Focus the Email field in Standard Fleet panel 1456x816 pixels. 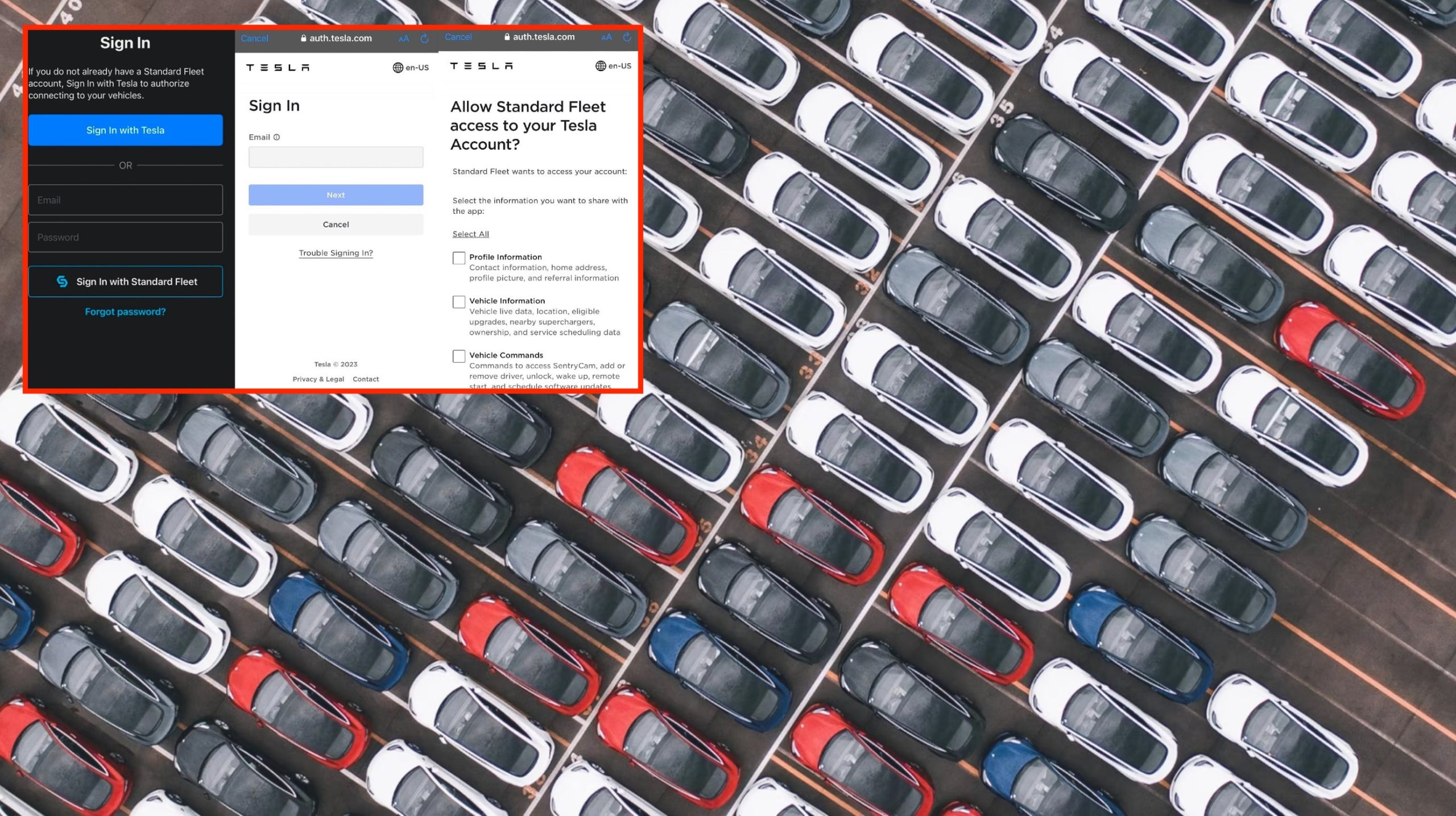125,200
